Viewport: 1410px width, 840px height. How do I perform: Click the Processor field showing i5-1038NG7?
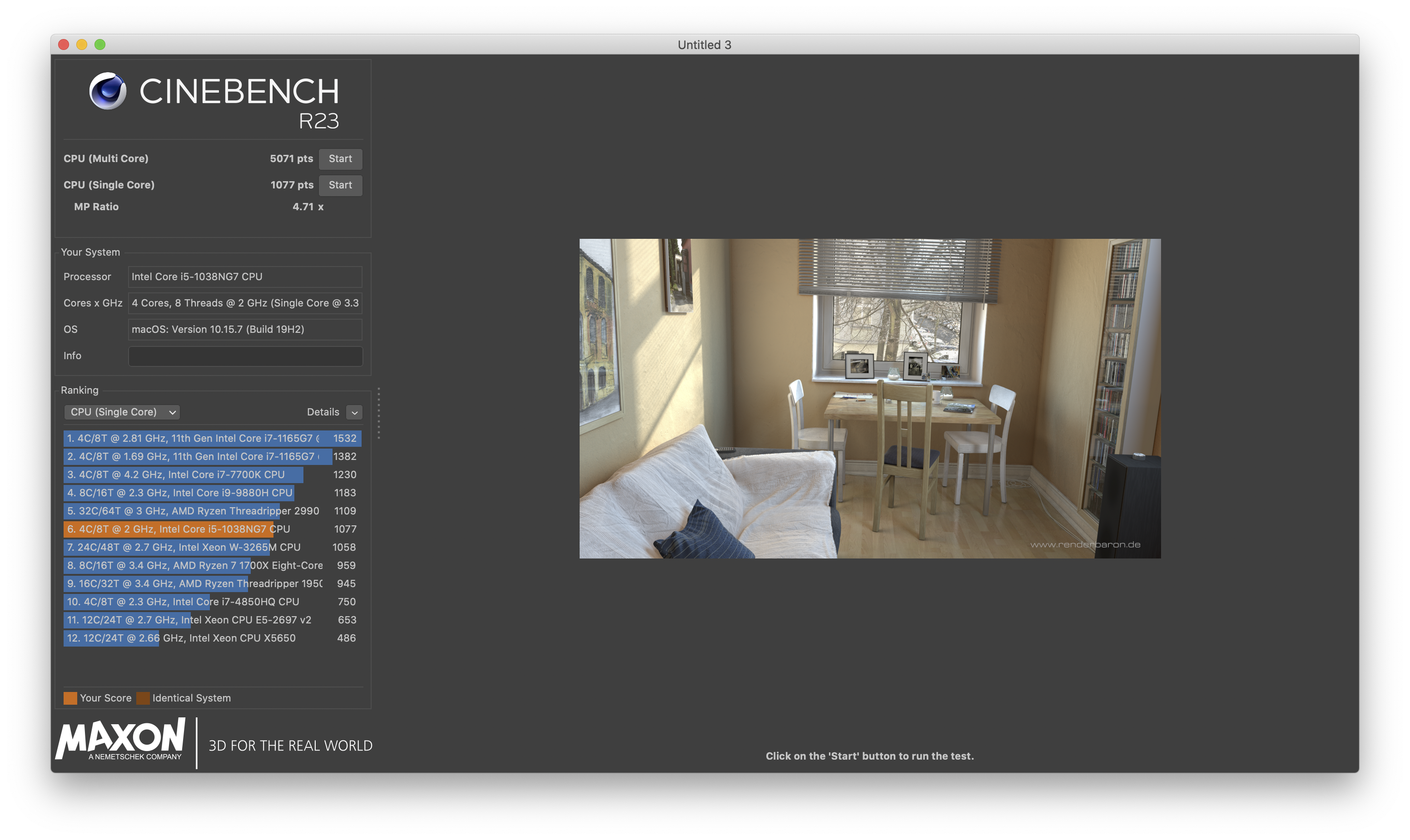coord(245,277)
